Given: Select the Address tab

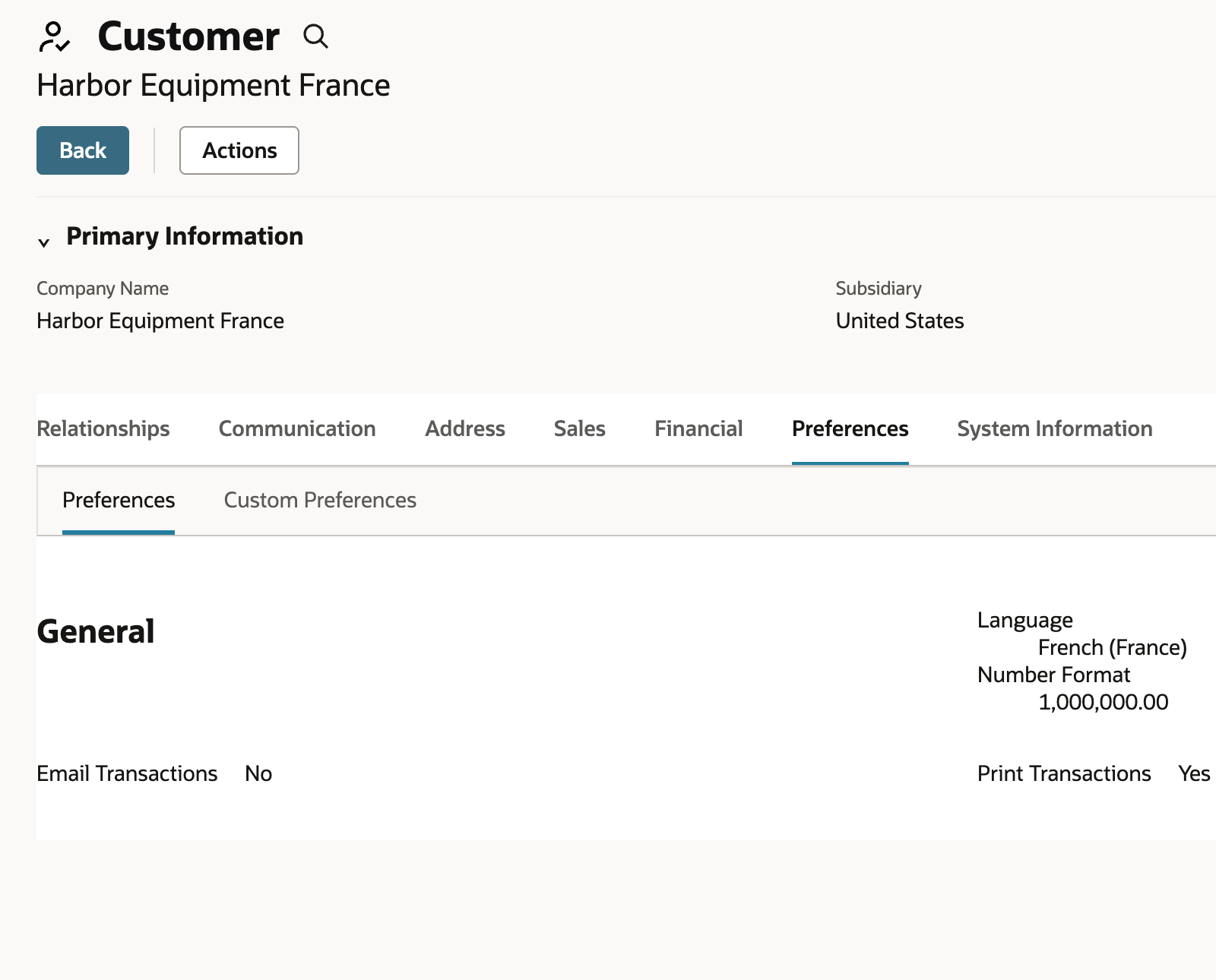Looking at the screenshot, I should tap(465, 428).
